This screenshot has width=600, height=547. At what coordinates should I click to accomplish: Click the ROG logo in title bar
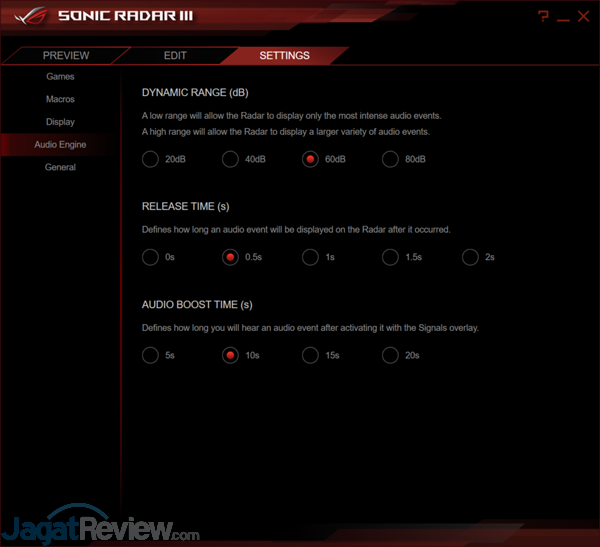tap(31, 16)
